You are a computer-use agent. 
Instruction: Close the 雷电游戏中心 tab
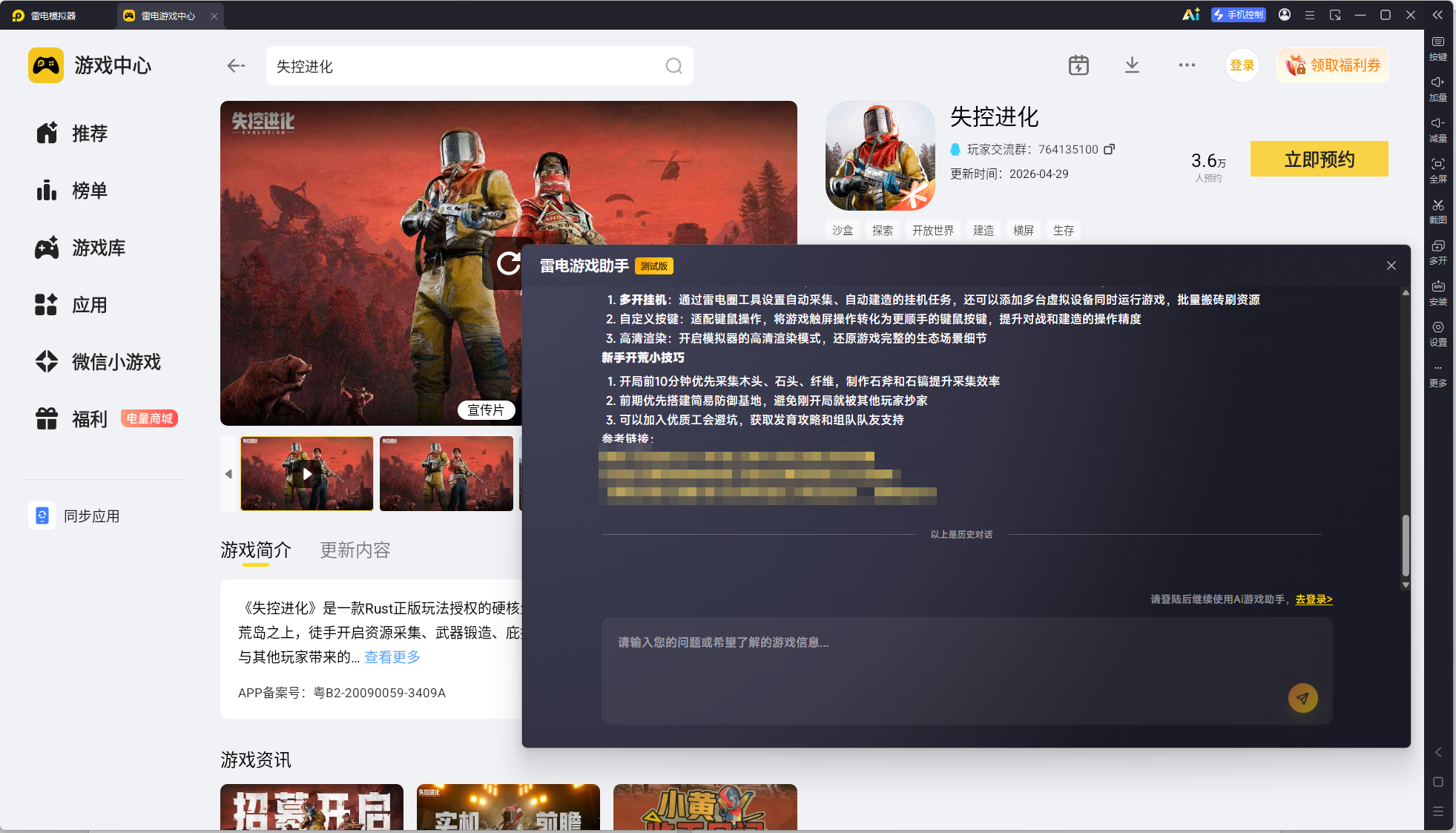(x=214, y=16)
